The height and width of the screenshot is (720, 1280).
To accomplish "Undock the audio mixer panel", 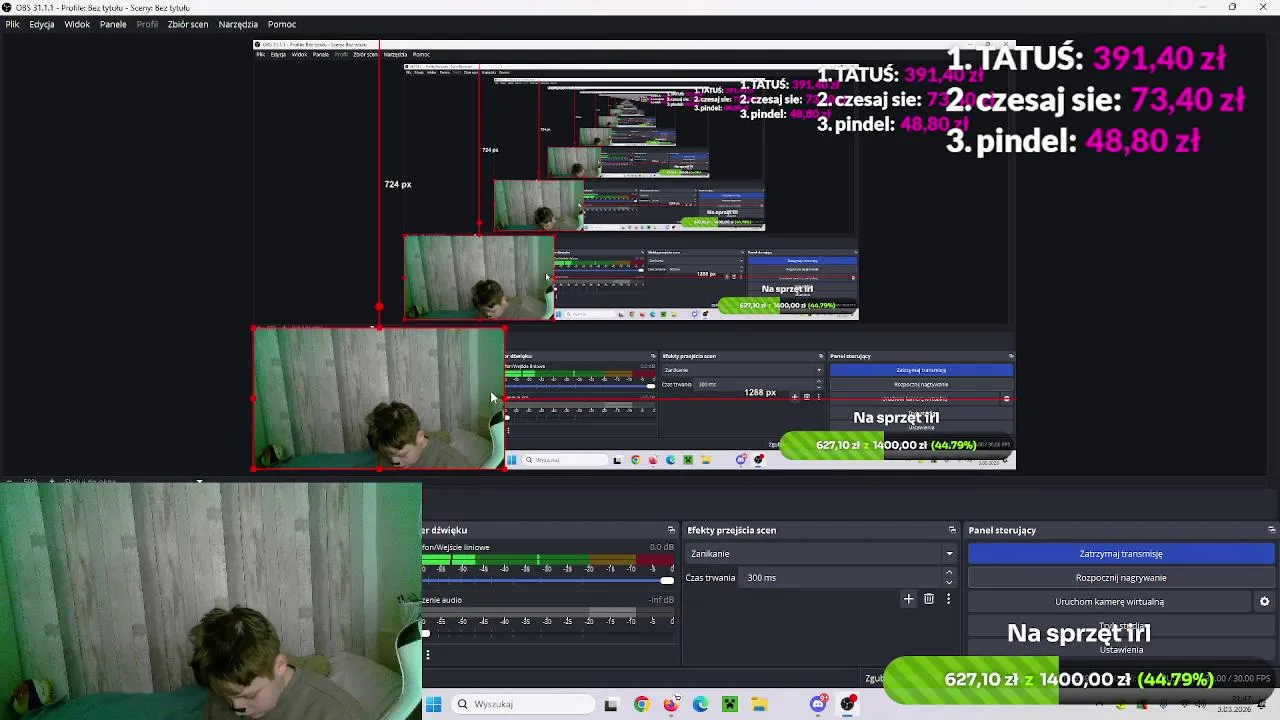I will point(671,530).
